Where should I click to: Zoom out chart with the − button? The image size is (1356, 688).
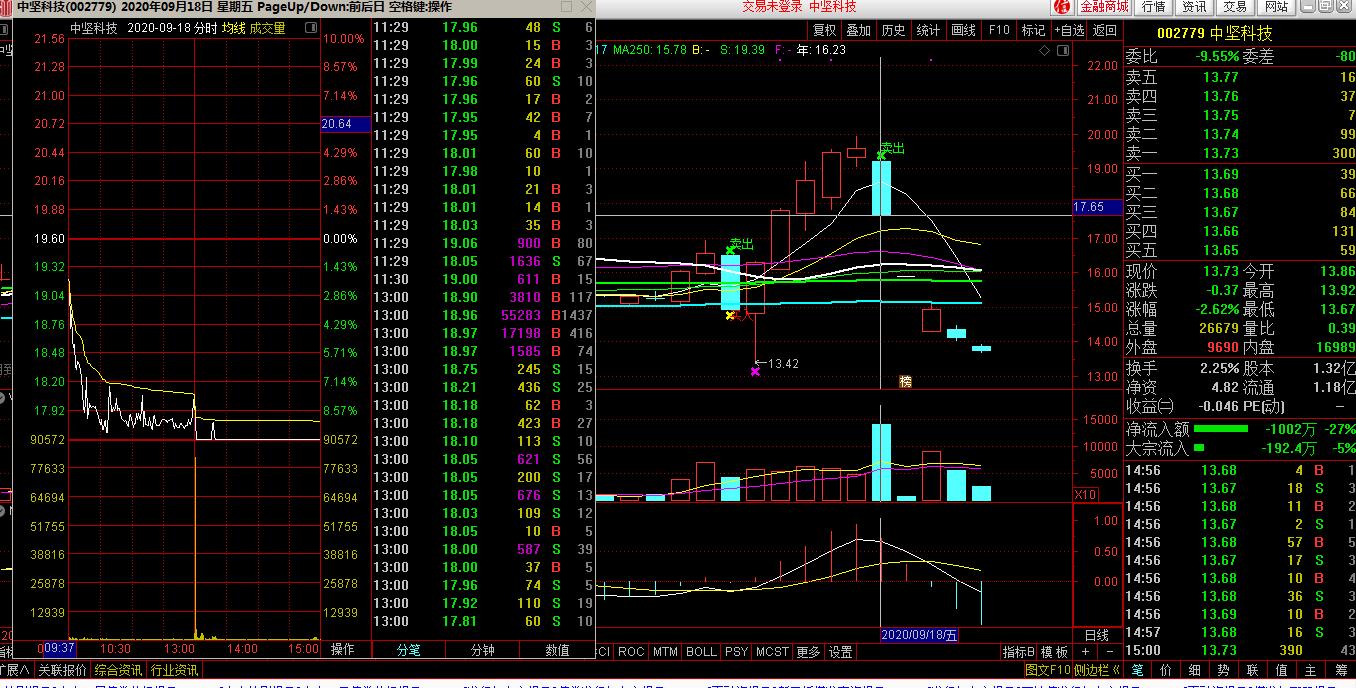[1111, 651]
